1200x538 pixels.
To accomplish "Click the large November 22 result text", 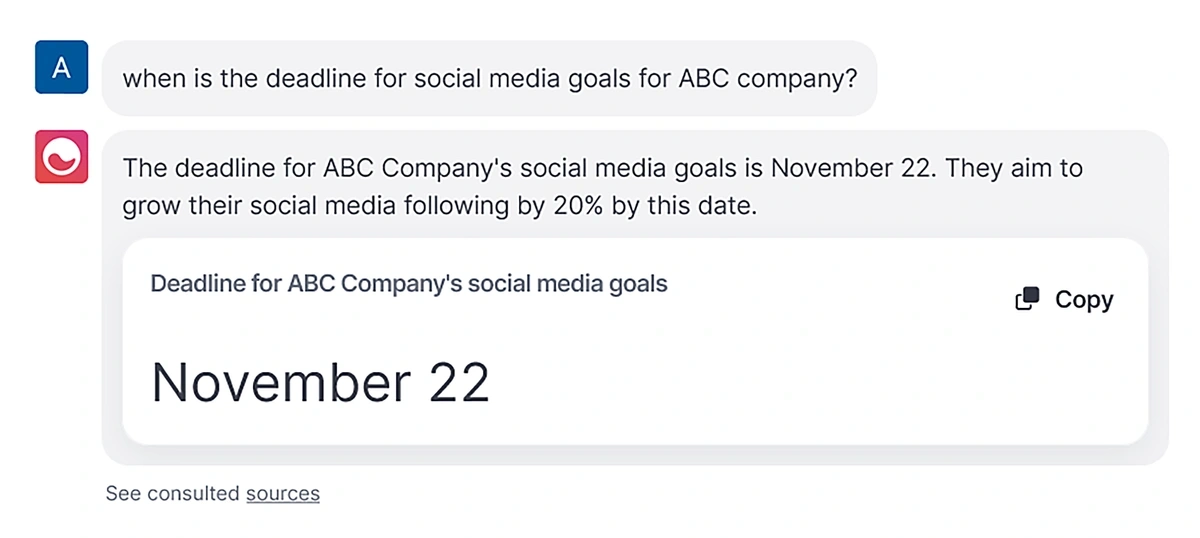I will pos(321,382).
